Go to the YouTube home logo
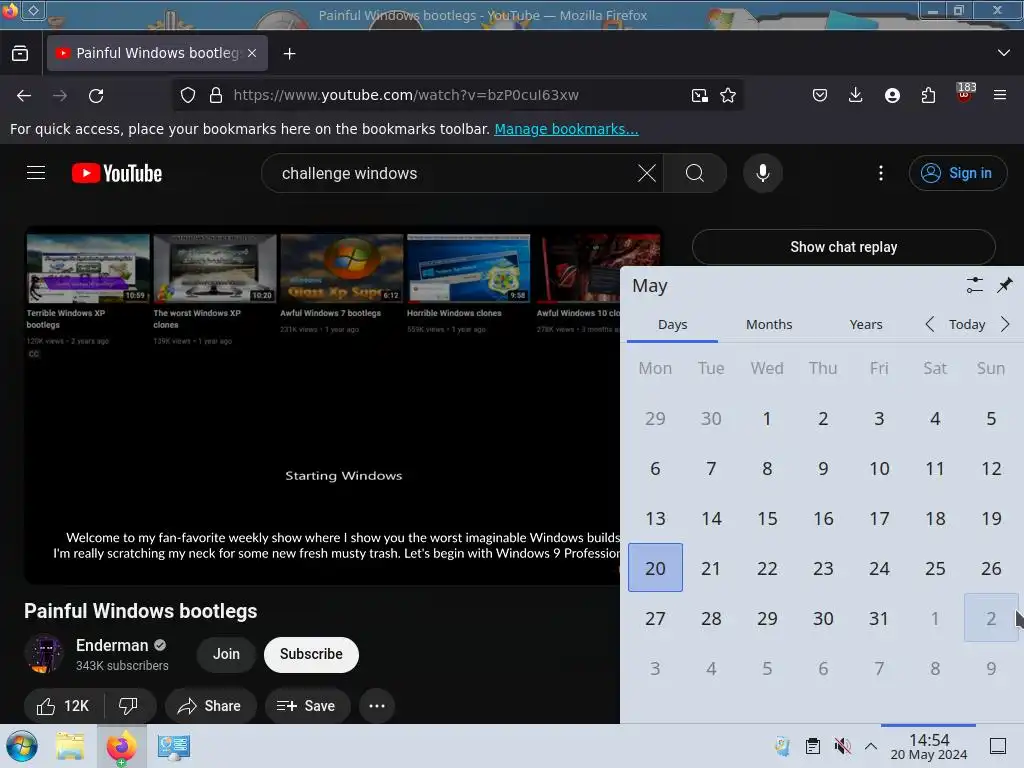This screenshot has height=768, width=1024. tap(117, 173)
